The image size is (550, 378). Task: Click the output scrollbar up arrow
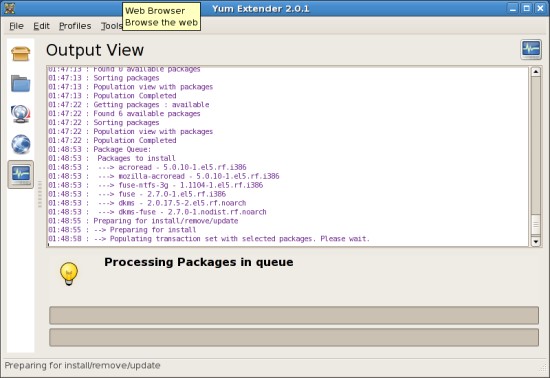pyautogui.click(x=536, y=72)
